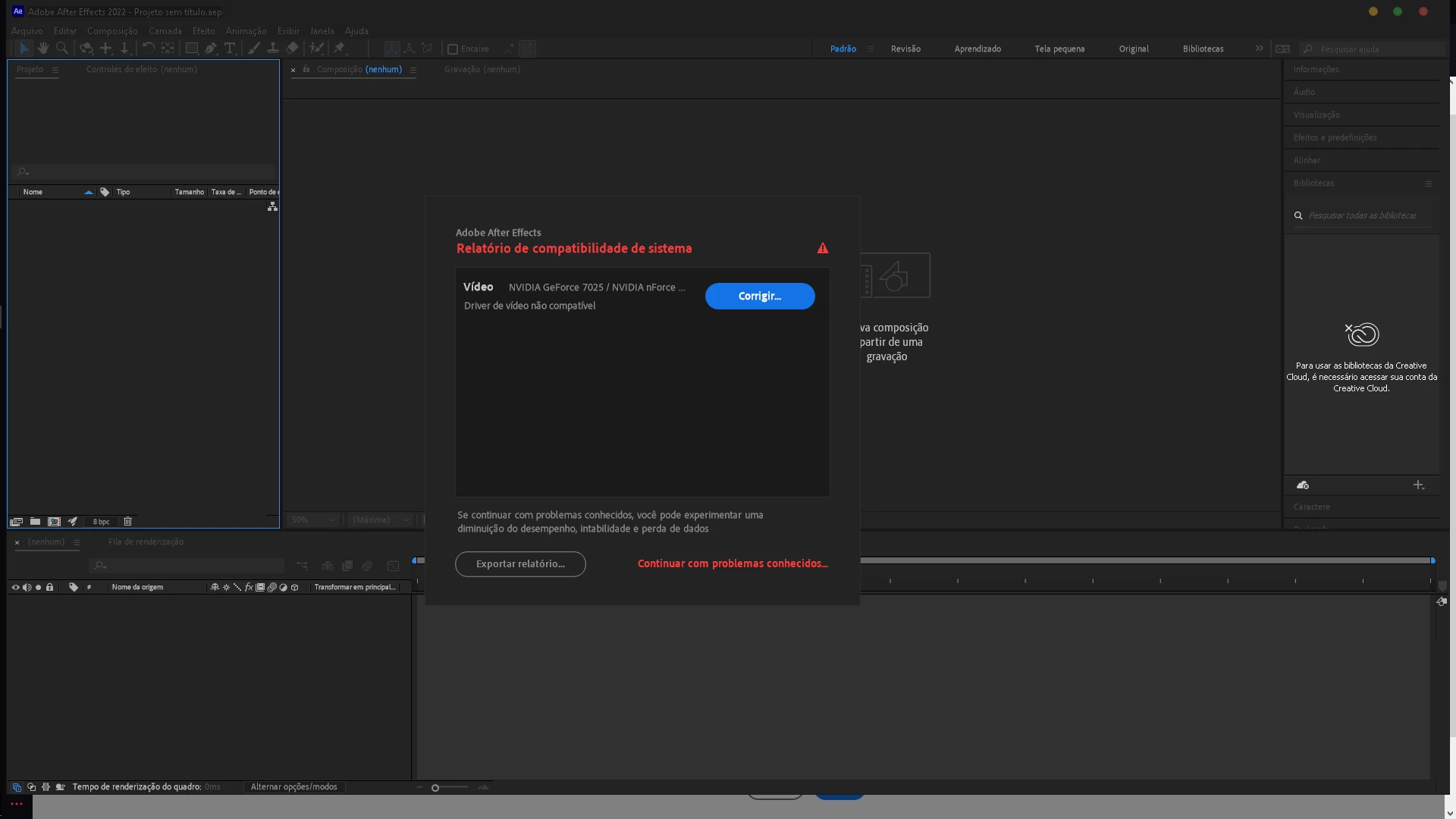This screenshot has height=819, width=1456.
Task: Select the Type text tool
Action: point(230,49)
